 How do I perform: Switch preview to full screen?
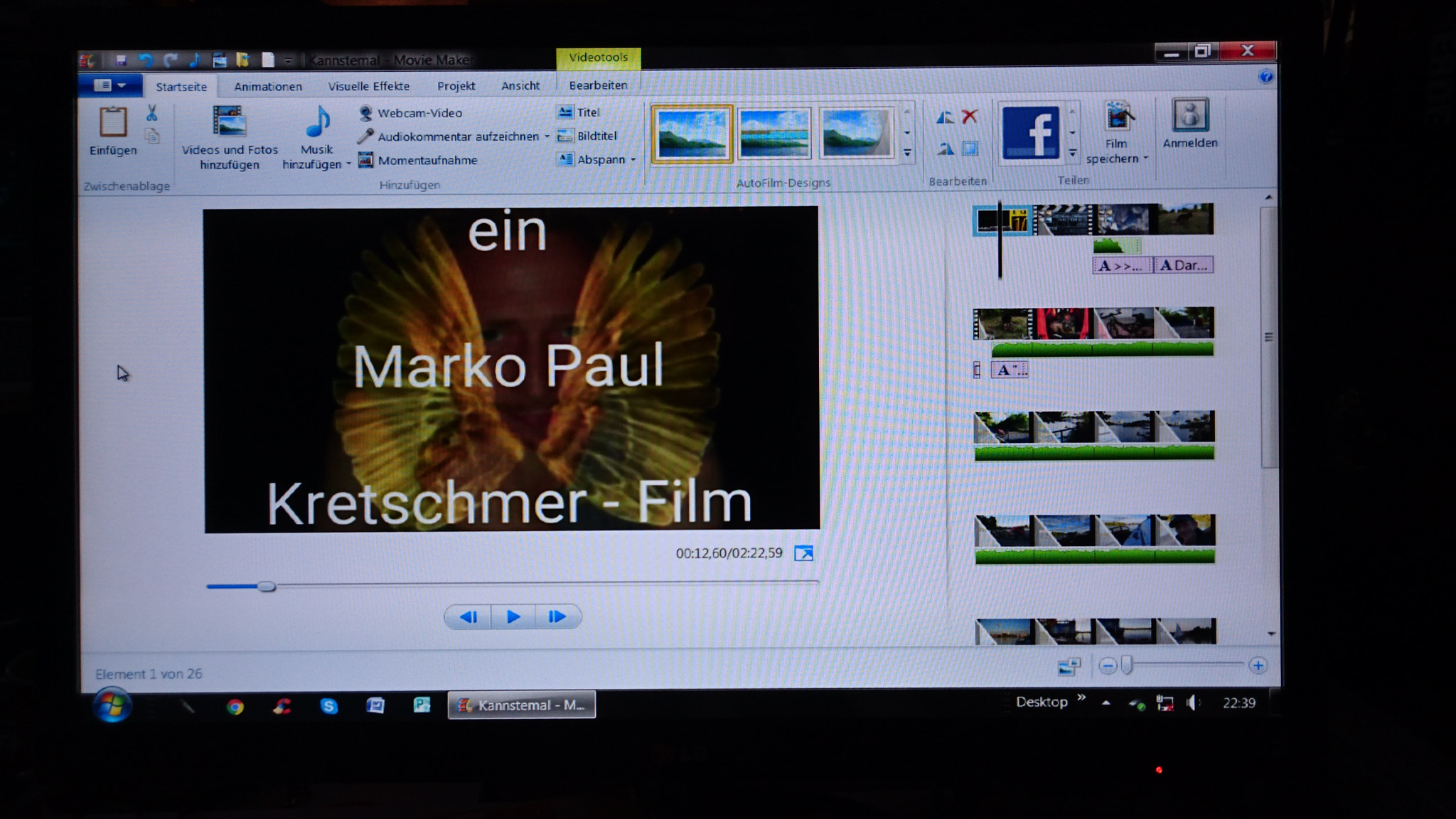click(803, 553)
